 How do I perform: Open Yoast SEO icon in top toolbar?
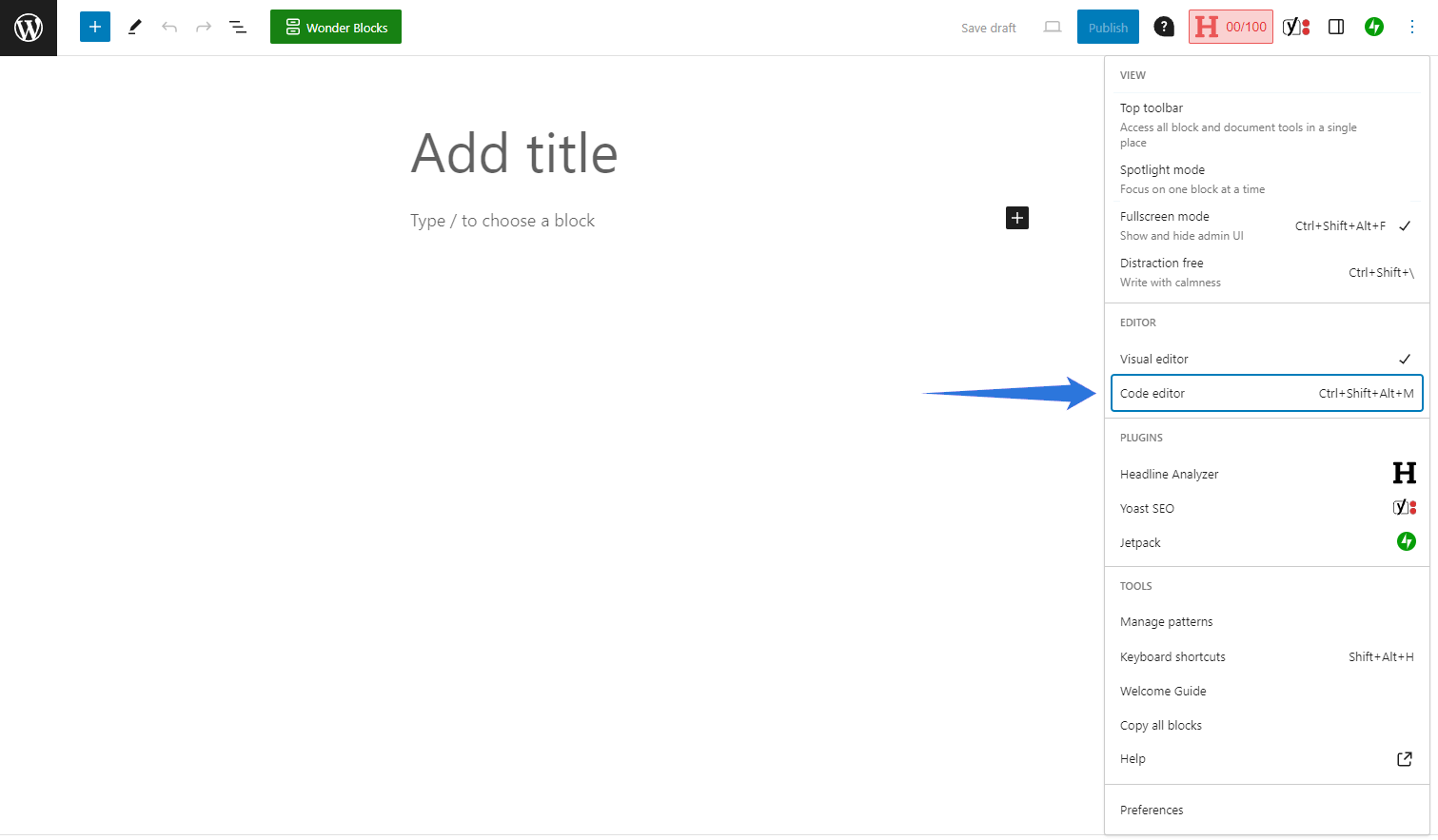[1296, 27]
